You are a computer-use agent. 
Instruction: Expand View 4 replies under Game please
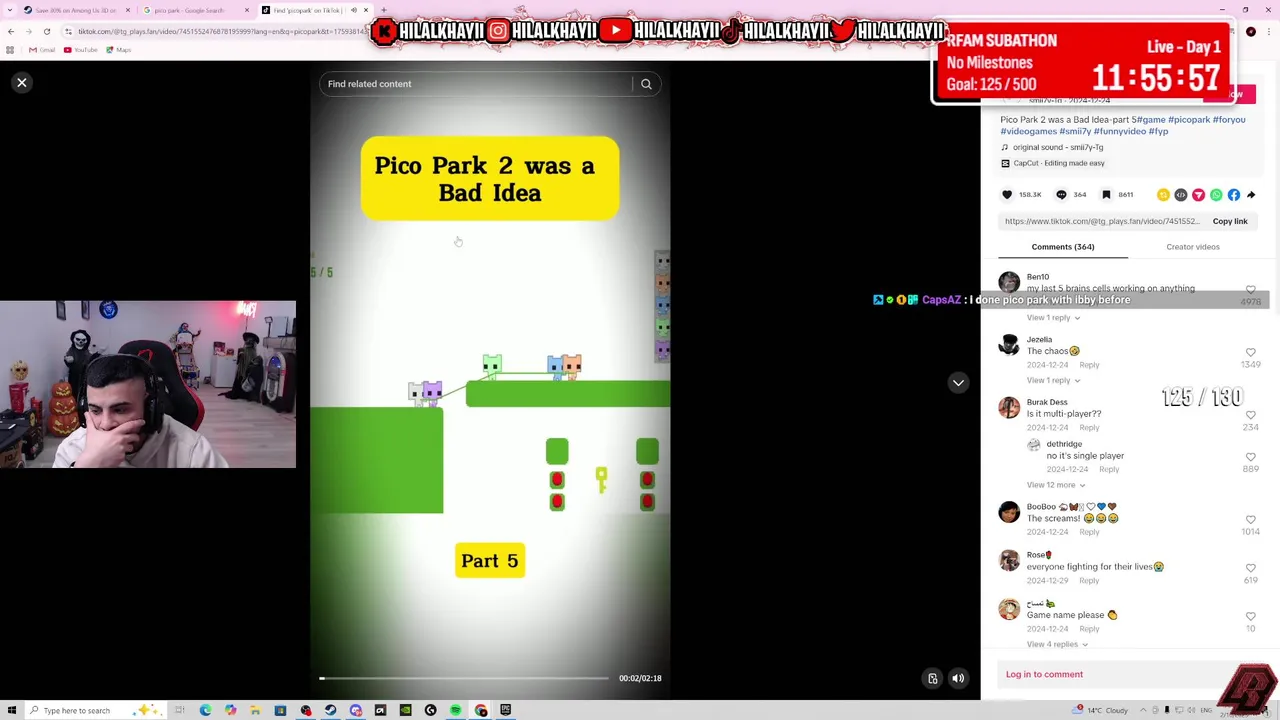(x=1057, y=645)
